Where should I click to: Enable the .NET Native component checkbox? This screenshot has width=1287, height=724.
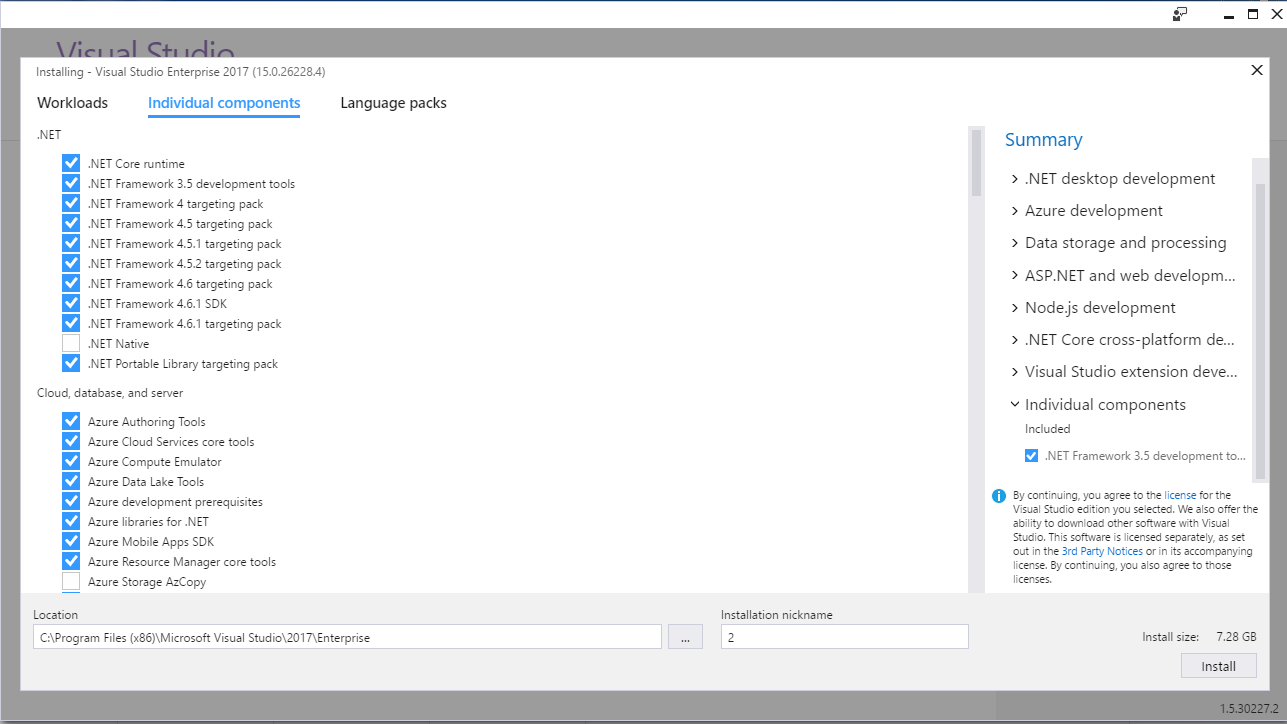click(71, 343)
